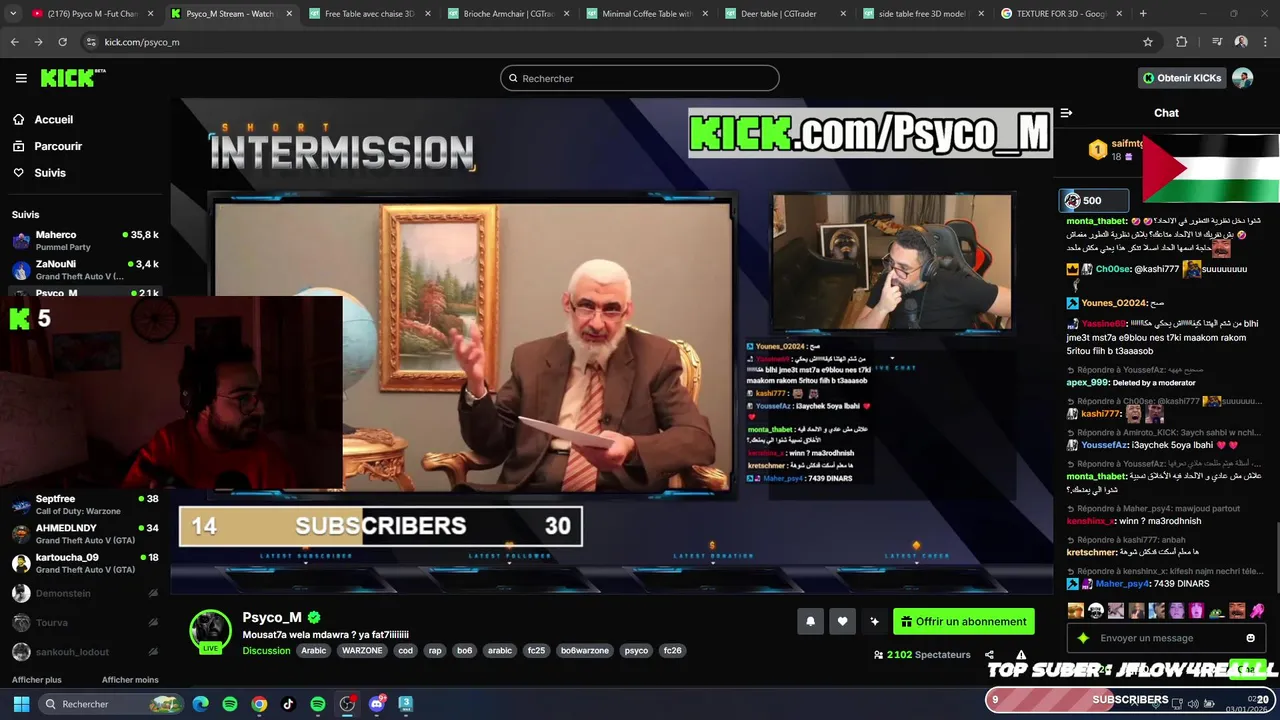Open Septfree channel in Suivis list
The width and height of the screenshot is (1280, 720).
tap(85, 504)
